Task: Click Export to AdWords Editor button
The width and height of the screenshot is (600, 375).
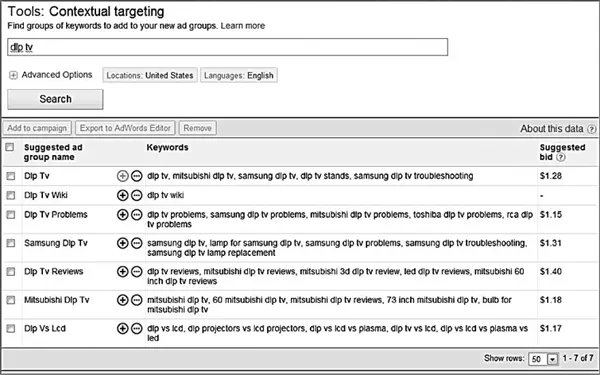Action: (125, 128)
